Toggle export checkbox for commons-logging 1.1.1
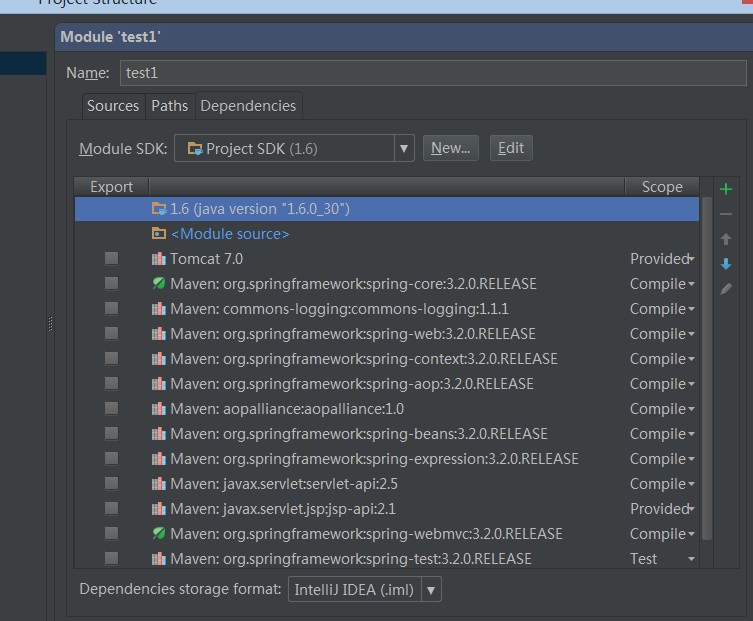 click(x=111, y=309)
